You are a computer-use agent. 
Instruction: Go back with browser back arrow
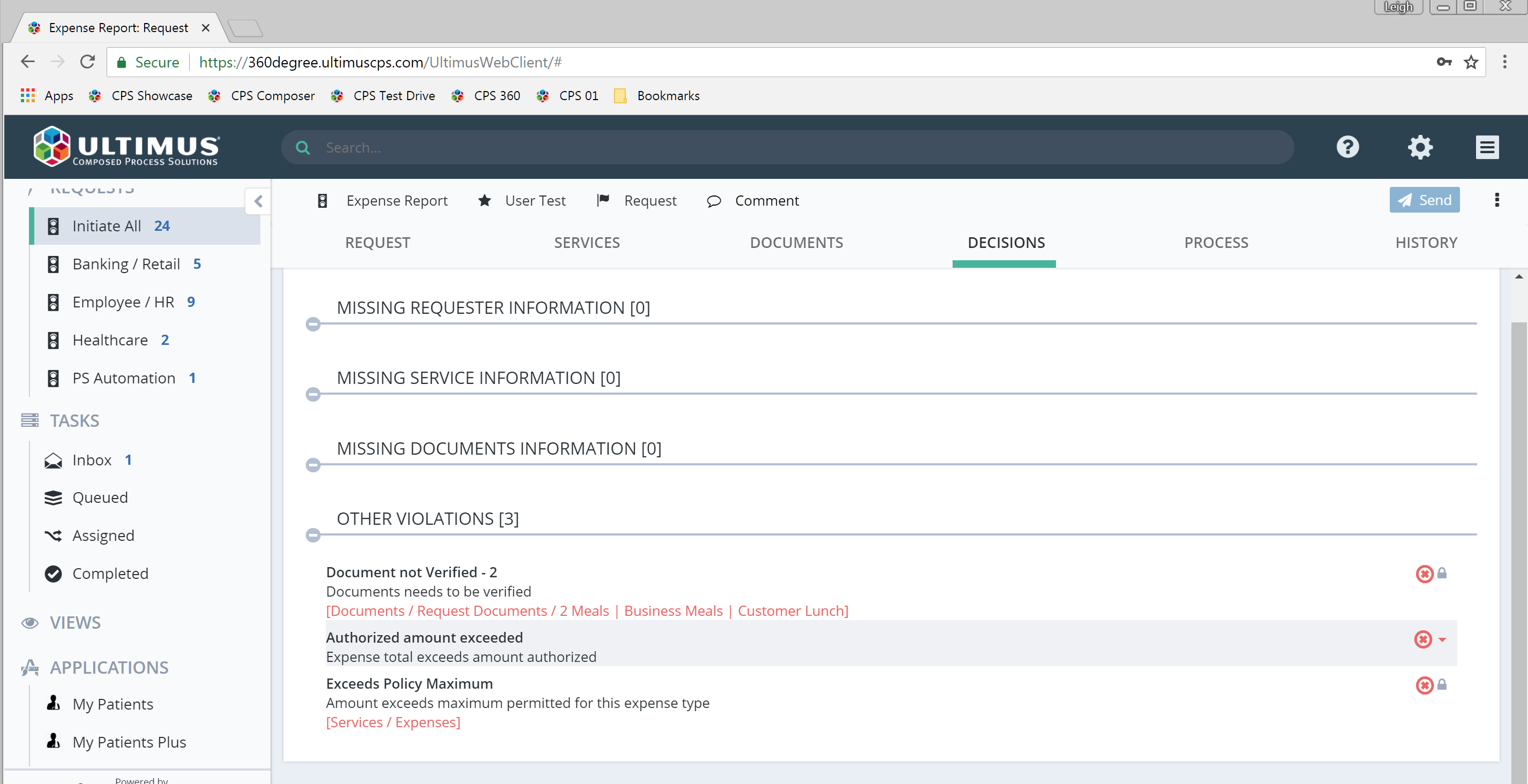point(28,61)
